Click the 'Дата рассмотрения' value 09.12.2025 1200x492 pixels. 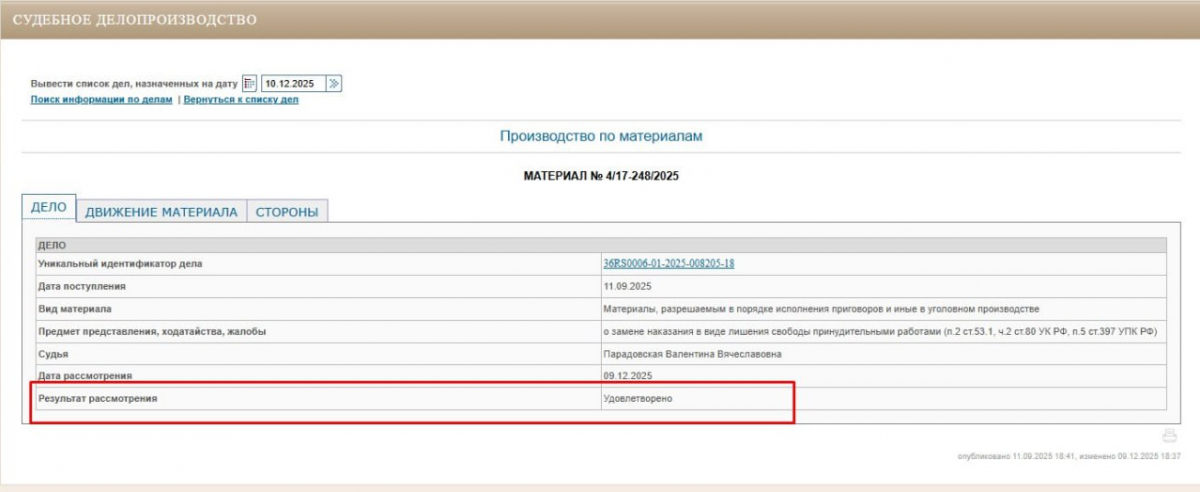coord(627,376)
